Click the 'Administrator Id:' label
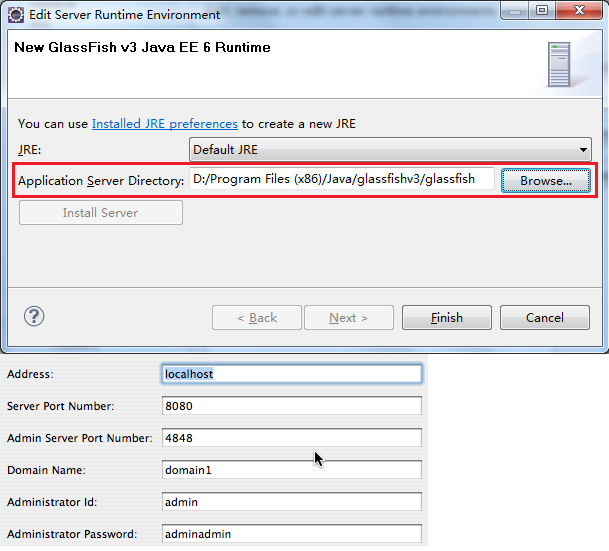 point(52,502)
